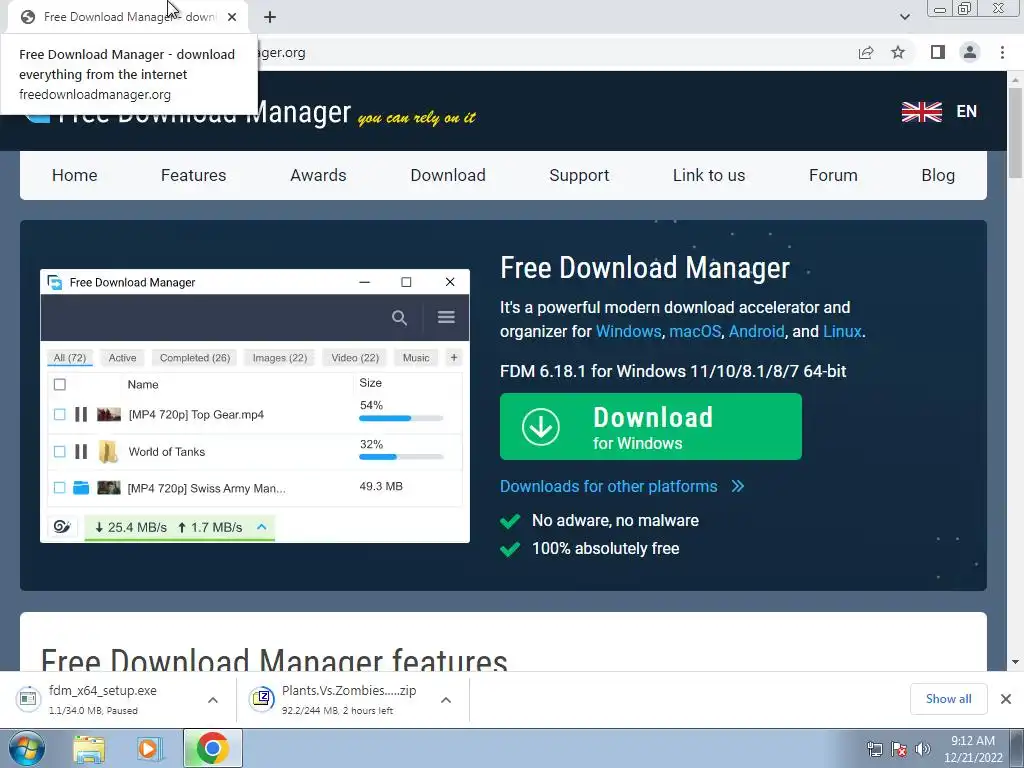The height and width of the screenshot is (768, 1024).
Task: Click the World of Tanks folder icon
Action: coord(108,451)
